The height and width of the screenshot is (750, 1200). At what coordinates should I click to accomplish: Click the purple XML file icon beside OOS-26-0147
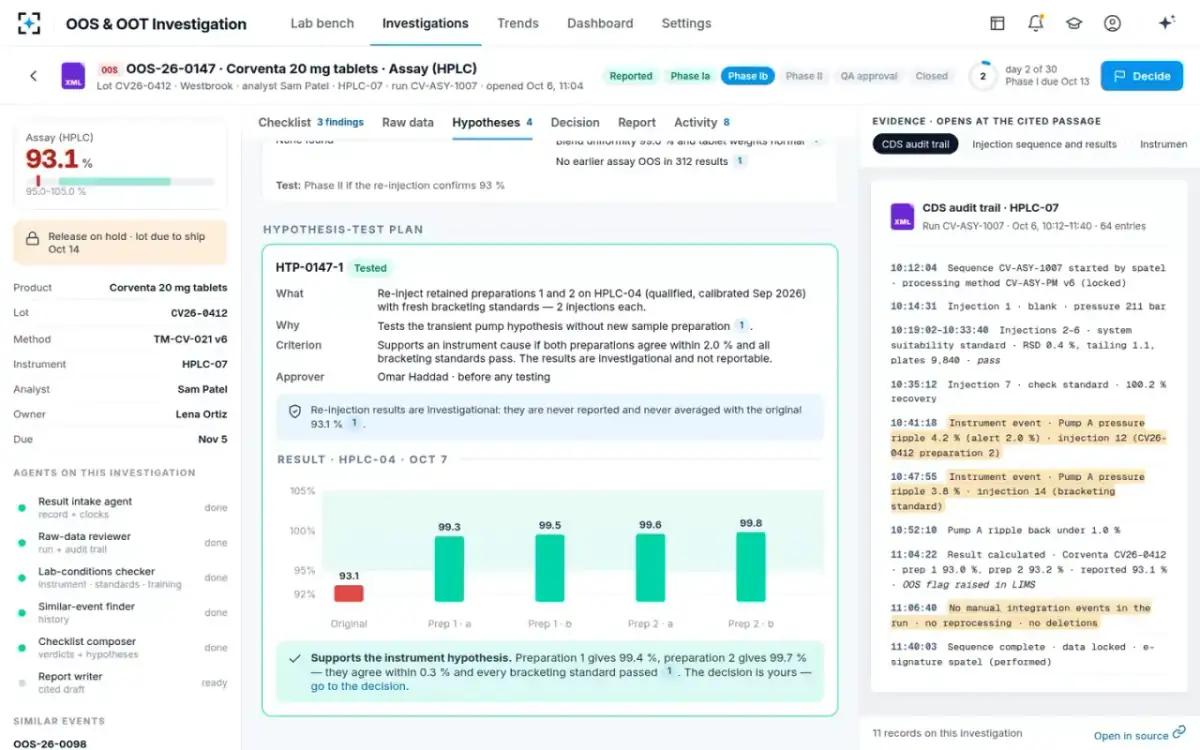coord(73,76)
